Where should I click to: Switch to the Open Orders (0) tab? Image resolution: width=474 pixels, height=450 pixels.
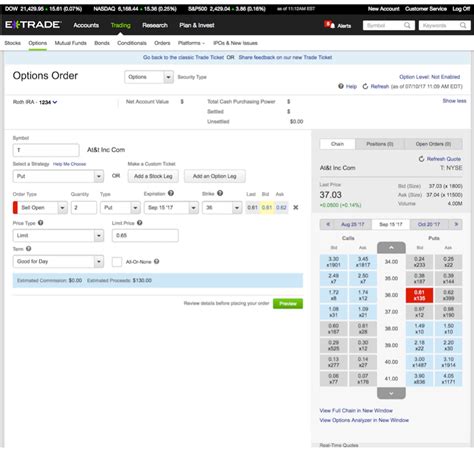click(x=433, y=144)
